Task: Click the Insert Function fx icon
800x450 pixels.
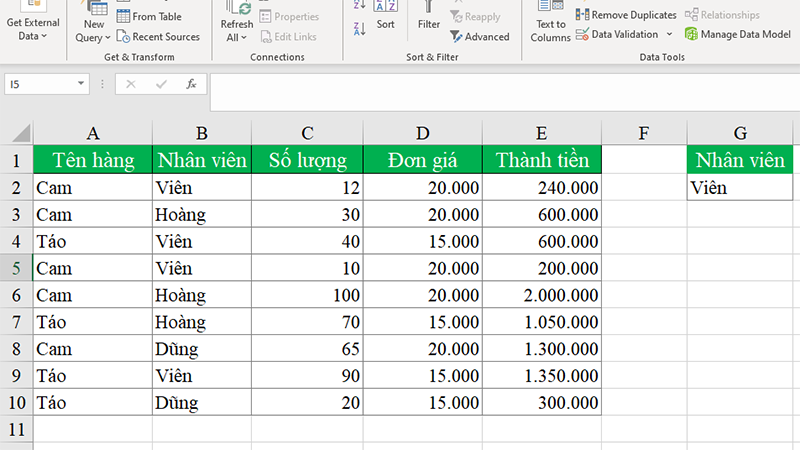Action: (x=191, y=84)
